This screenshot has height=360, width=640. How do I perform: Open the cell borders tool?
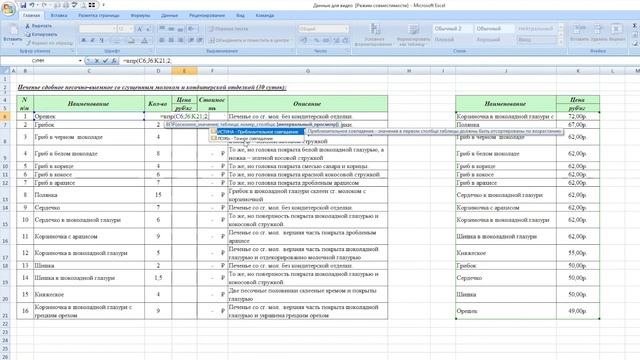(x=116, y=40)
